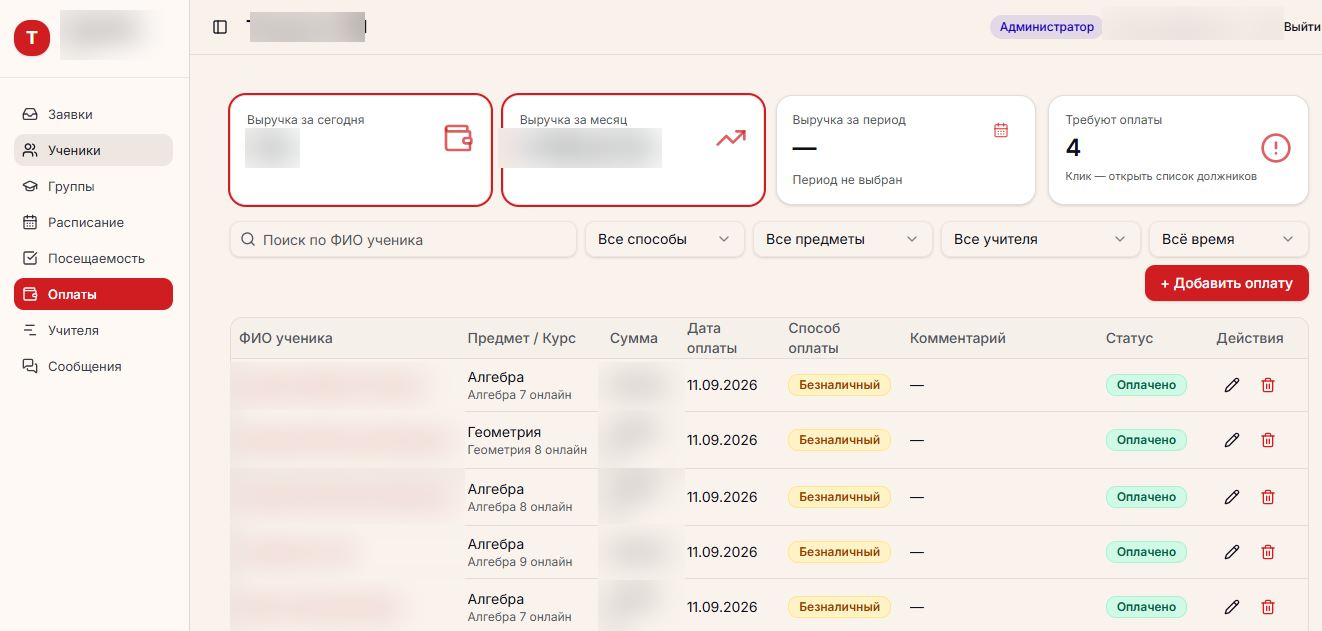Screen dimensions: 1322x631
Task: Click the Комментарий column header
Action: (x=958, y=338)
